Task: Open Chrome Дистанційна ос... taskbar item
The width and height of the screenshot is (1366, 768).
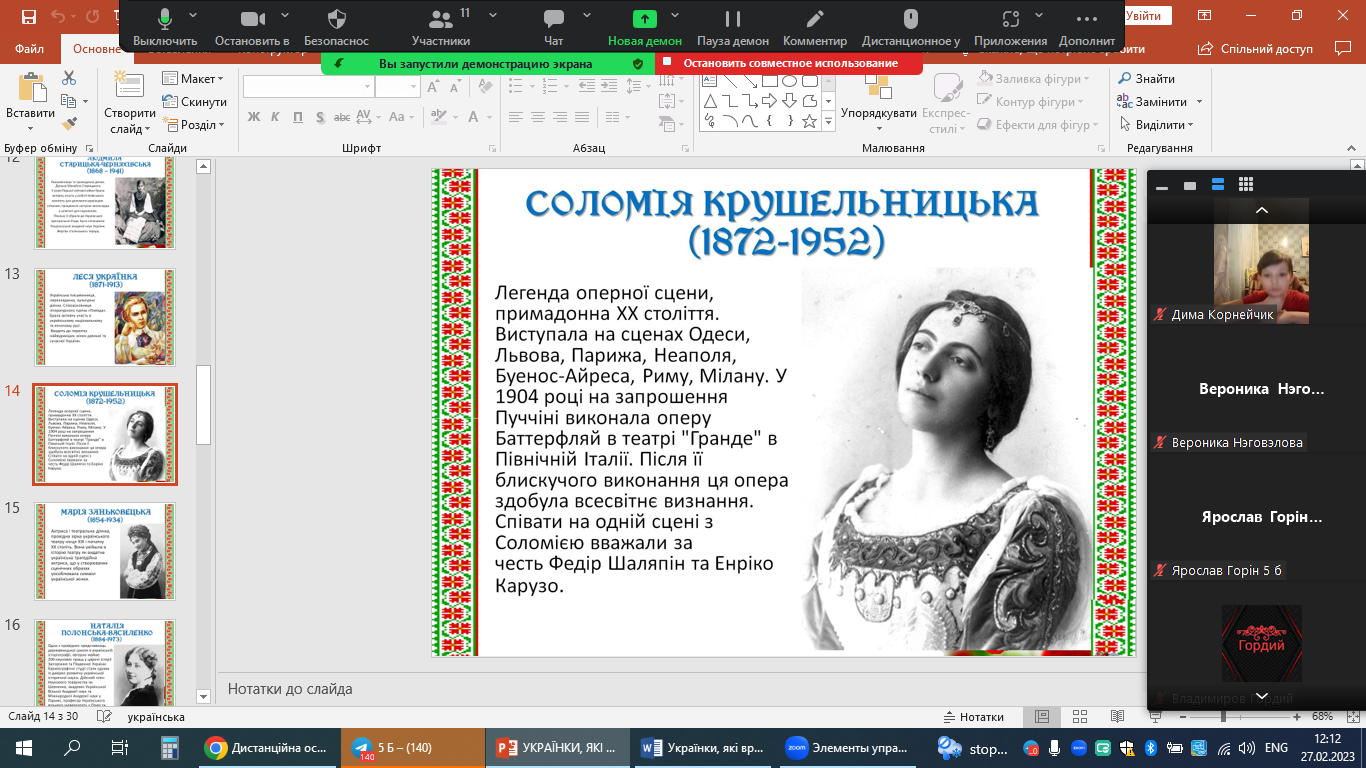Action: (265, 747)
